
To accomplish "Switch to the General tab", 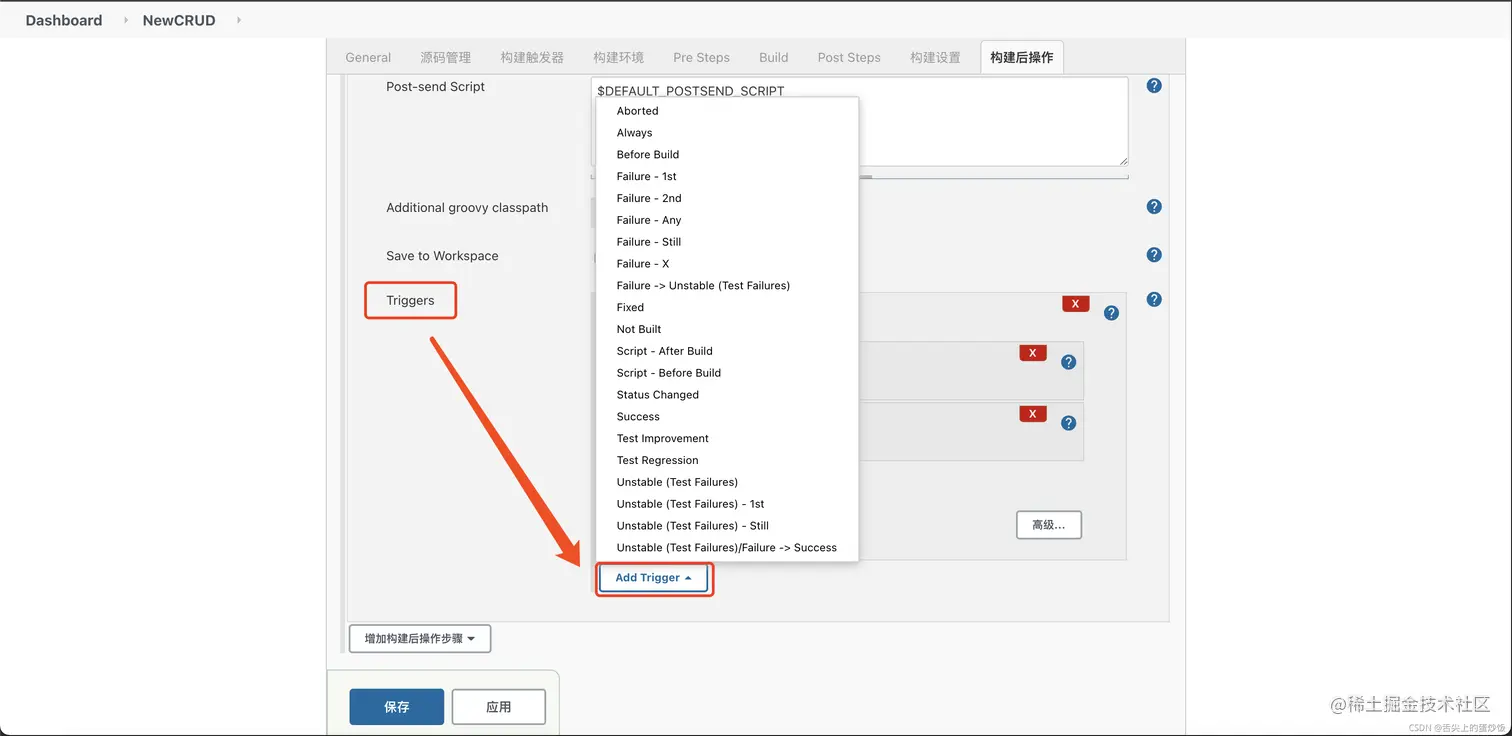I will pyautogui.click(x=368, y=57).
